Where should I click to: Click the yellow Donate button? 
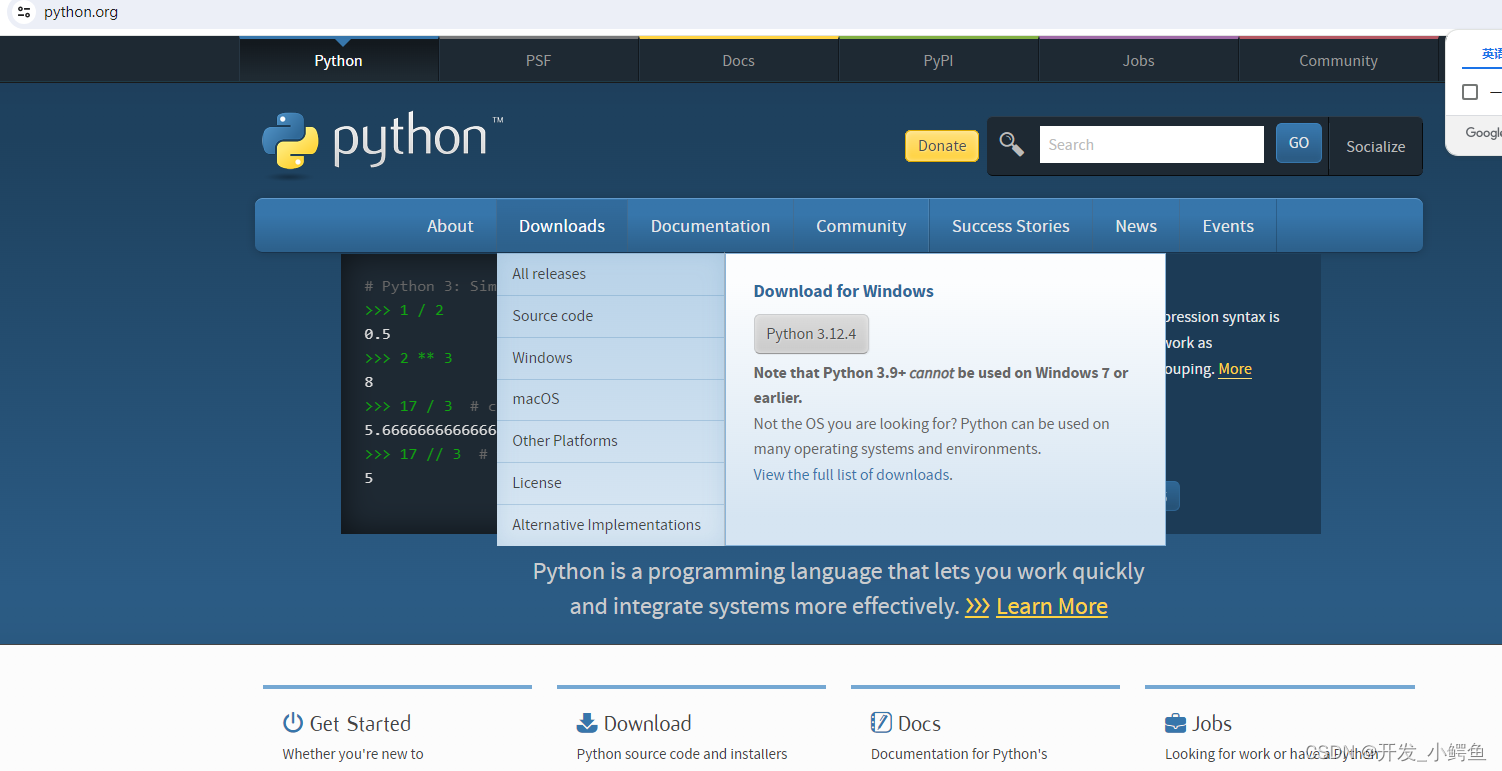pyautogui.click(x=941, y=145)
